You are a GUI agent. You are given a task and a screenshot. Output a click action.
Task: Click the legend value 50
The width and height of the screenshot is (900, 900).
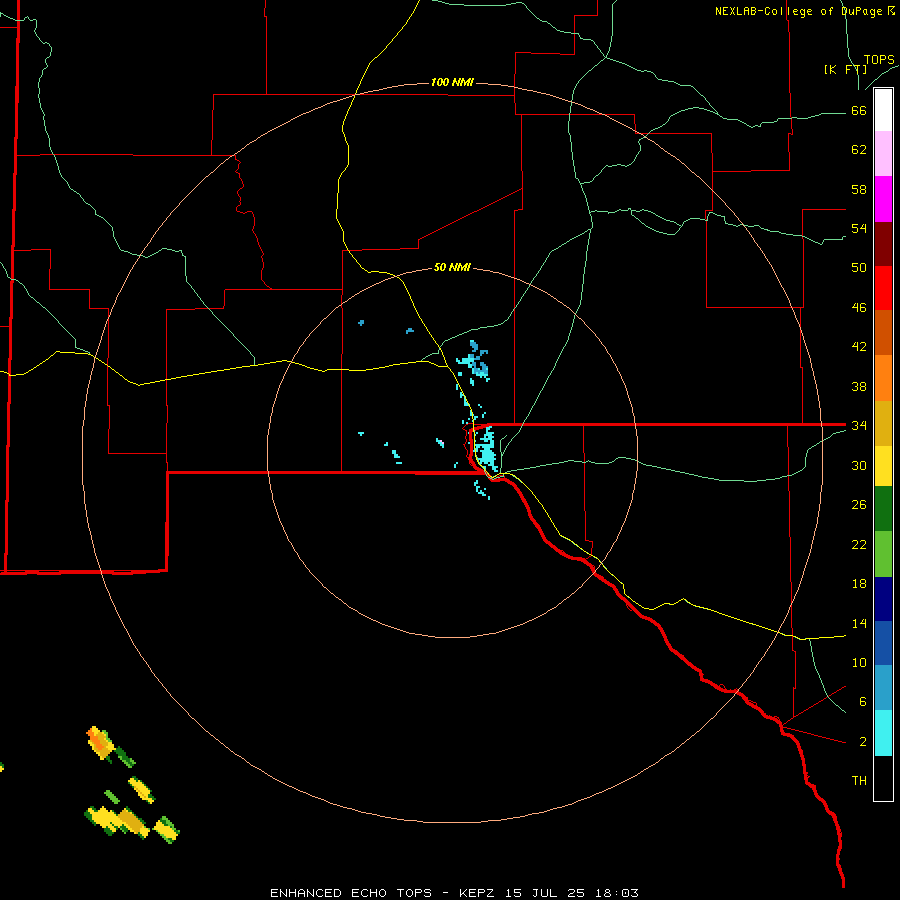coord(859,267)
